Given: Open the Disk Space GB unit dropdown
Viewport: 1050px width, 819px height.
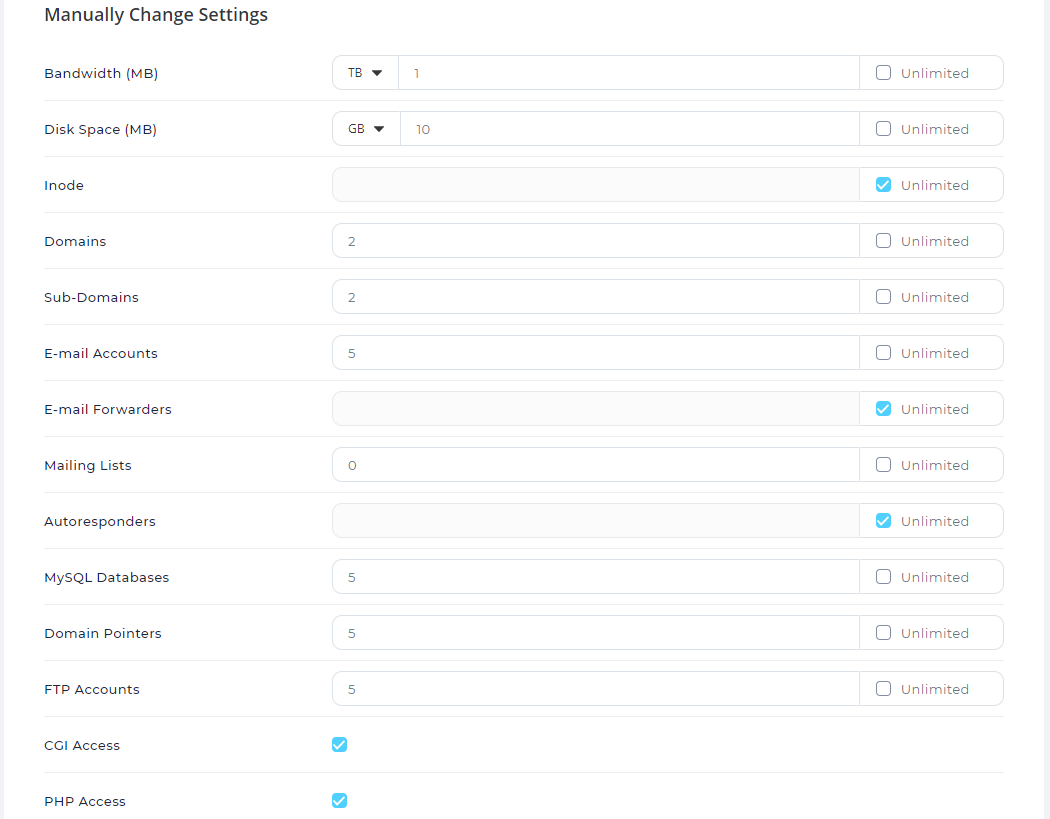Looking at the screenshot, I should [x=366, y=129].
